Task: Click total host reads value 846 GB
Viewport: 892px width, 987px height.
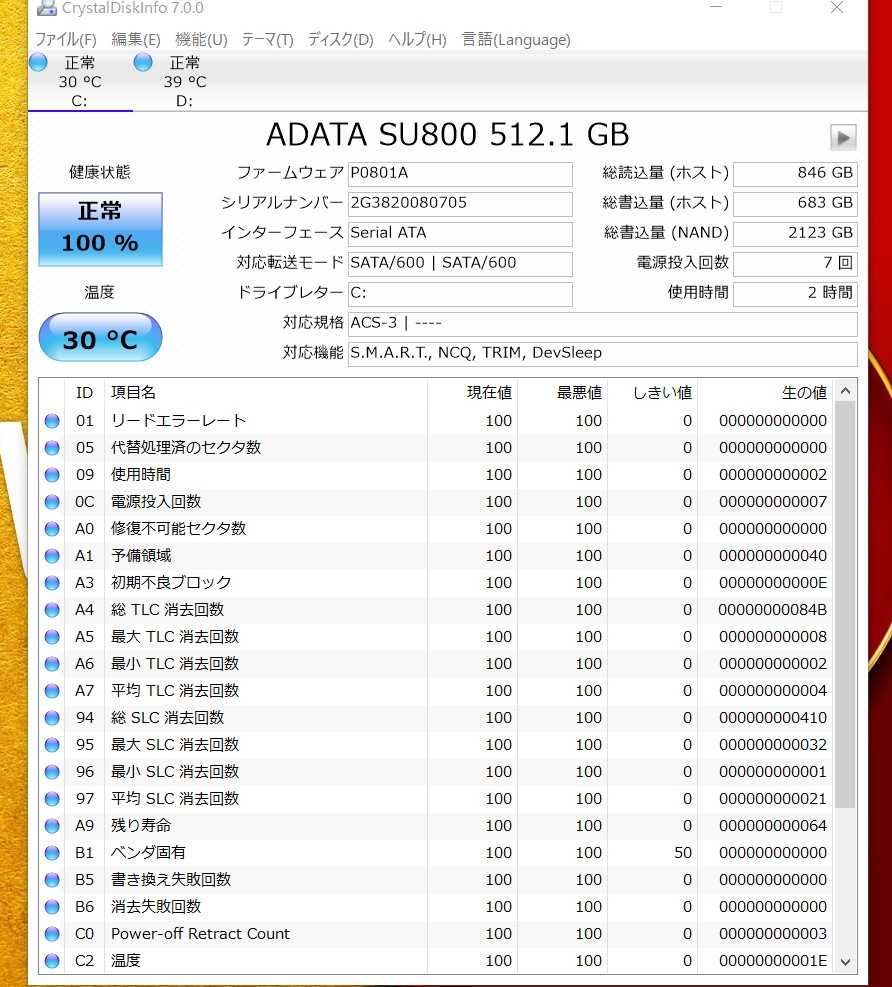Action: [795, 174]
